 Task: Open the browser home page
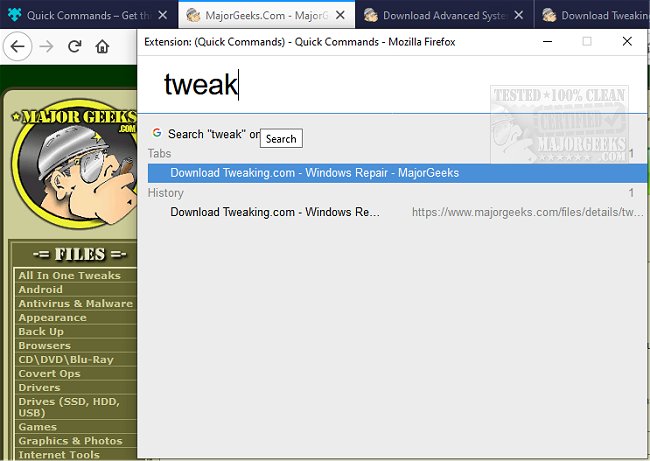tap(102, 46)
